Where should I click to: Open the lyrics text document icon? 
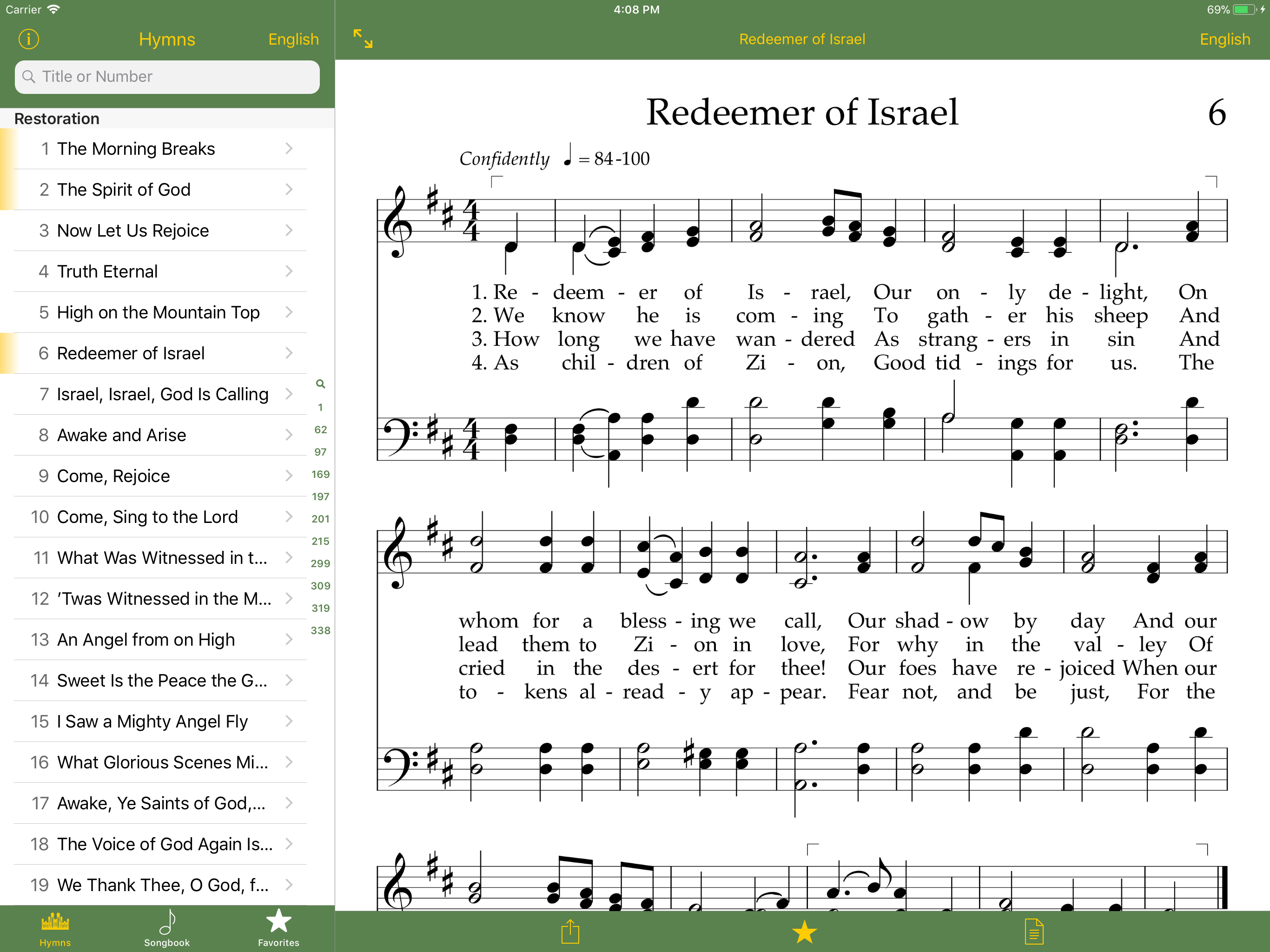point(1033,932)
